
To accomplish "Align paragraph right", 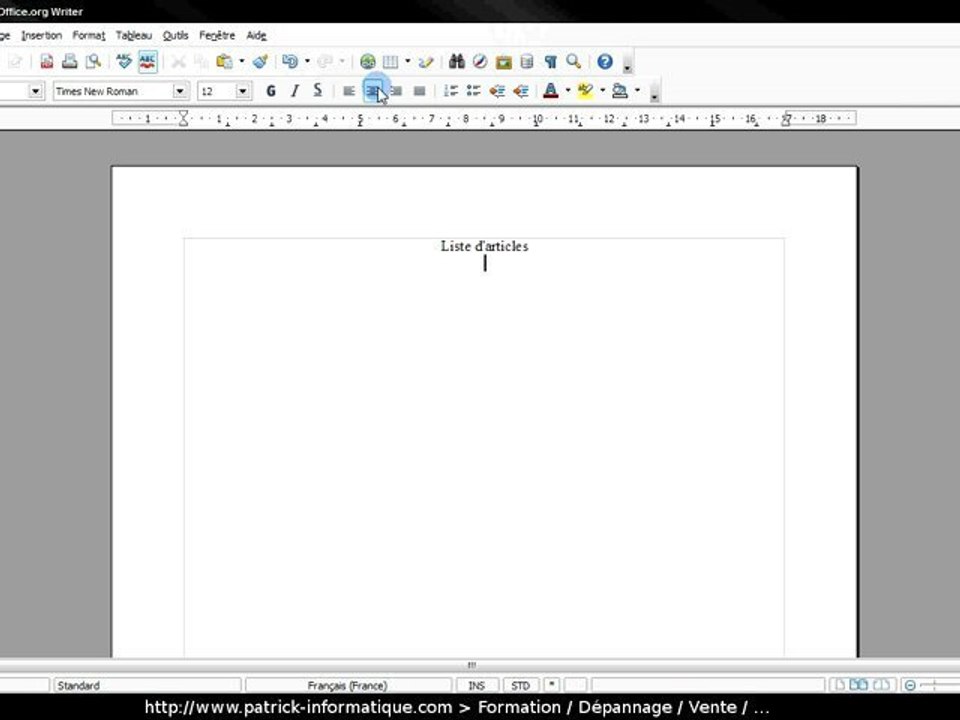I will tap(396, 91).
